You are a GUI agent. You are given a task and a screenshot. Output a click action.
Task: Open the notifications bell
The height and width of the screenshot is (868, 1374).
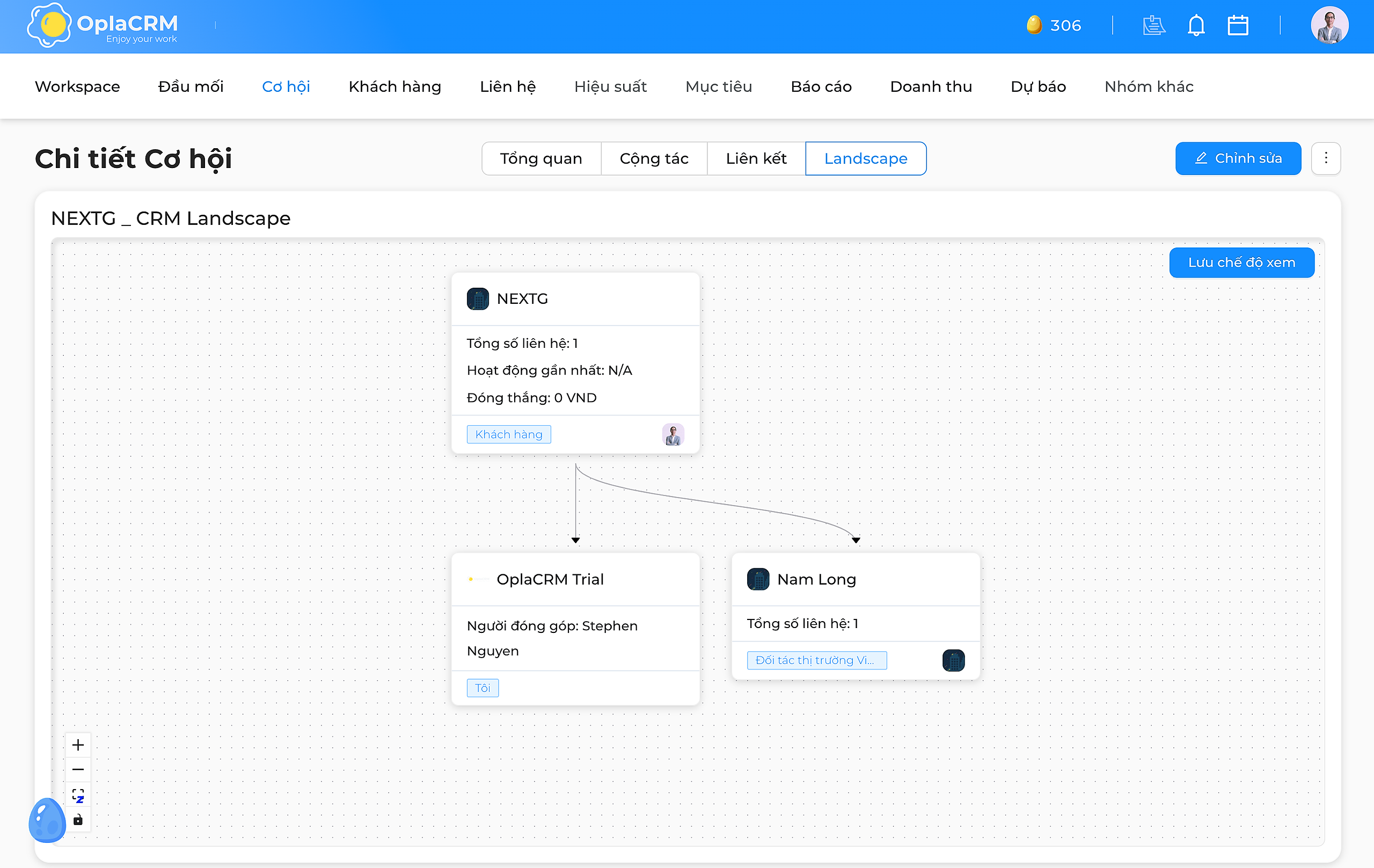coord(1196,26)
